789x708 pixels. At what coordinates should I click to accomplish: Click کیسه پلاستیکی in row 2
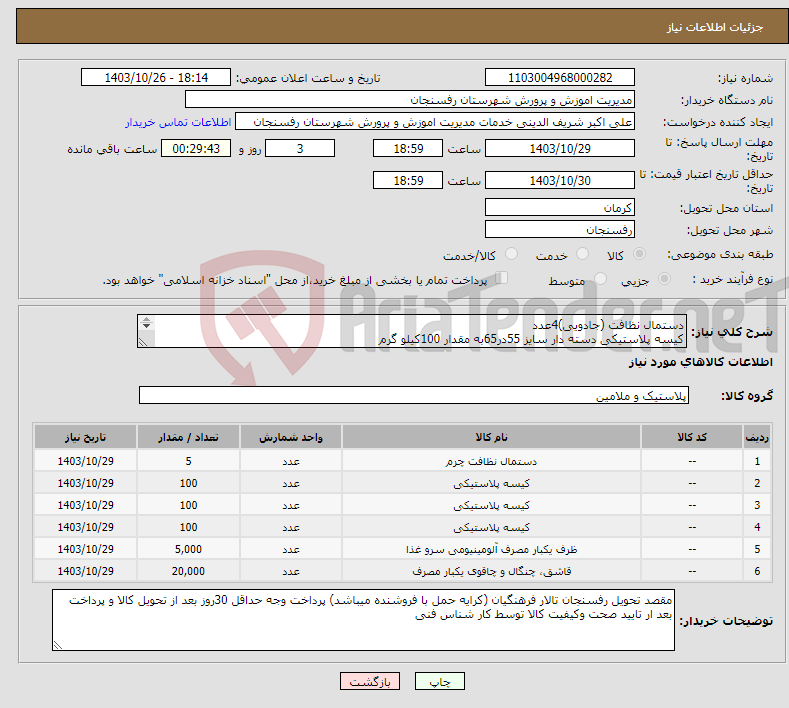(491, 483)
